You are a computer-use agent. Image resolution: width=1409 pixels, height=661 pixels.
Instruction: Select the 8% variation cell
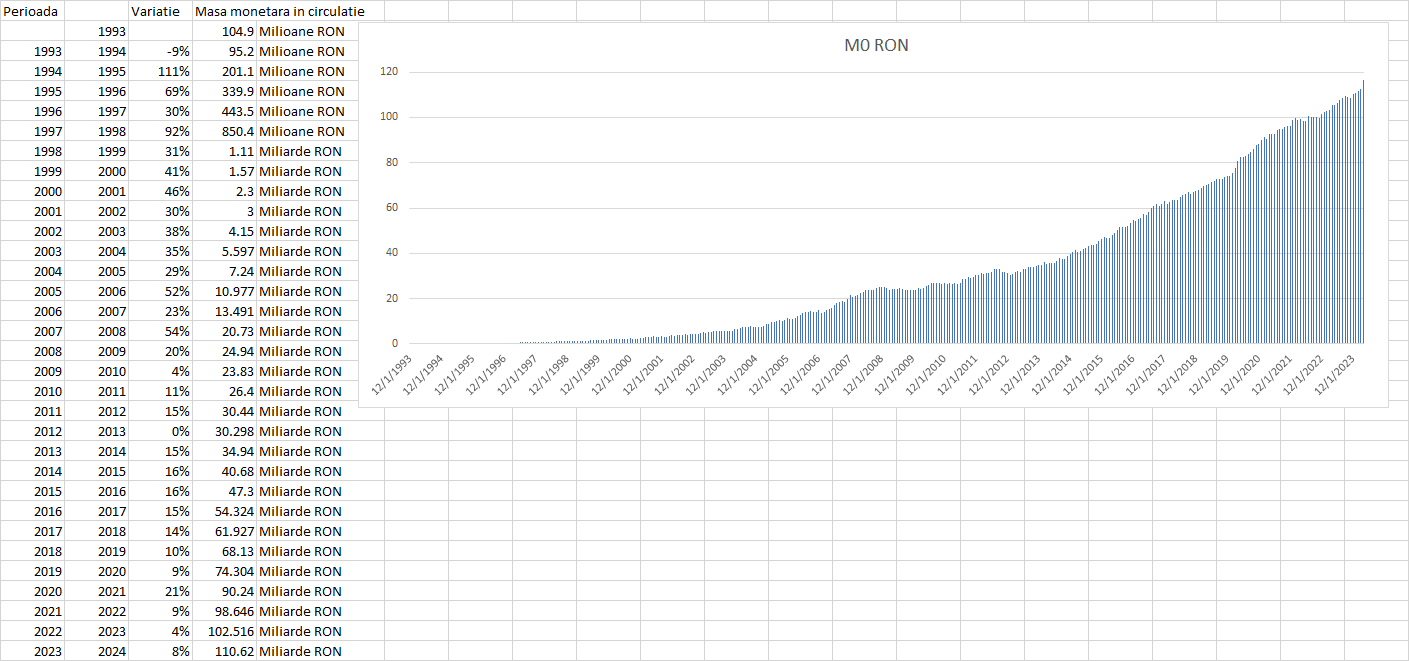point(161,651)
